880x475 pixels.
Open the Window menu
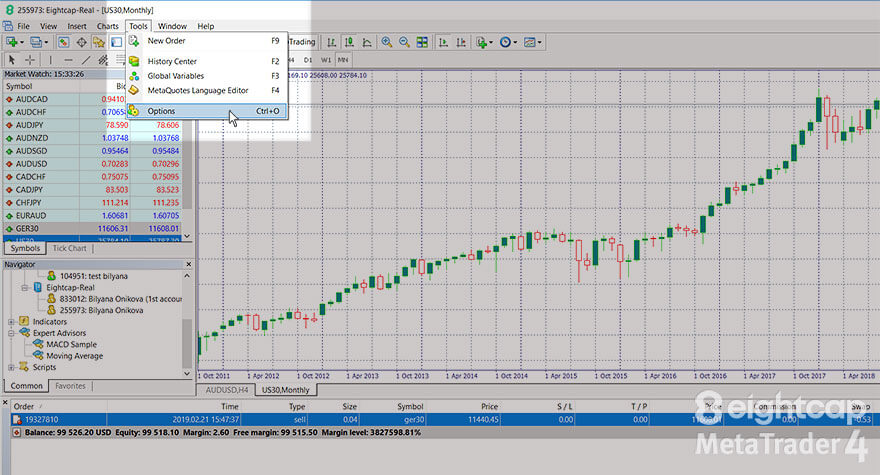coord(172,26)
